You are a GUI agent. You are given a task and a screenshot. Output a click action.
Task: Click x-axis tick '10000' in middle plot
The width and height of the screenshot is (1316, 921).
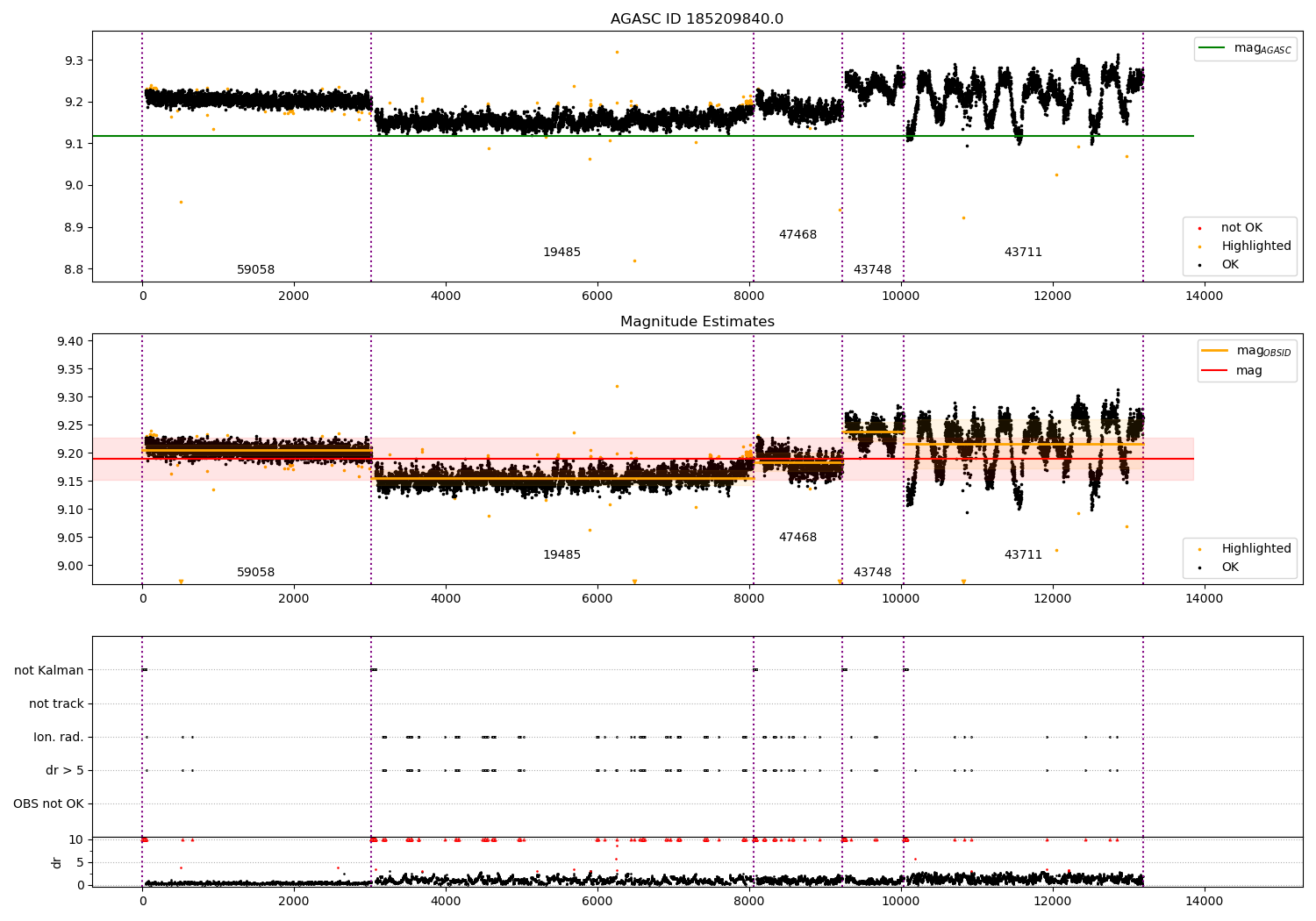coord(900,599)
